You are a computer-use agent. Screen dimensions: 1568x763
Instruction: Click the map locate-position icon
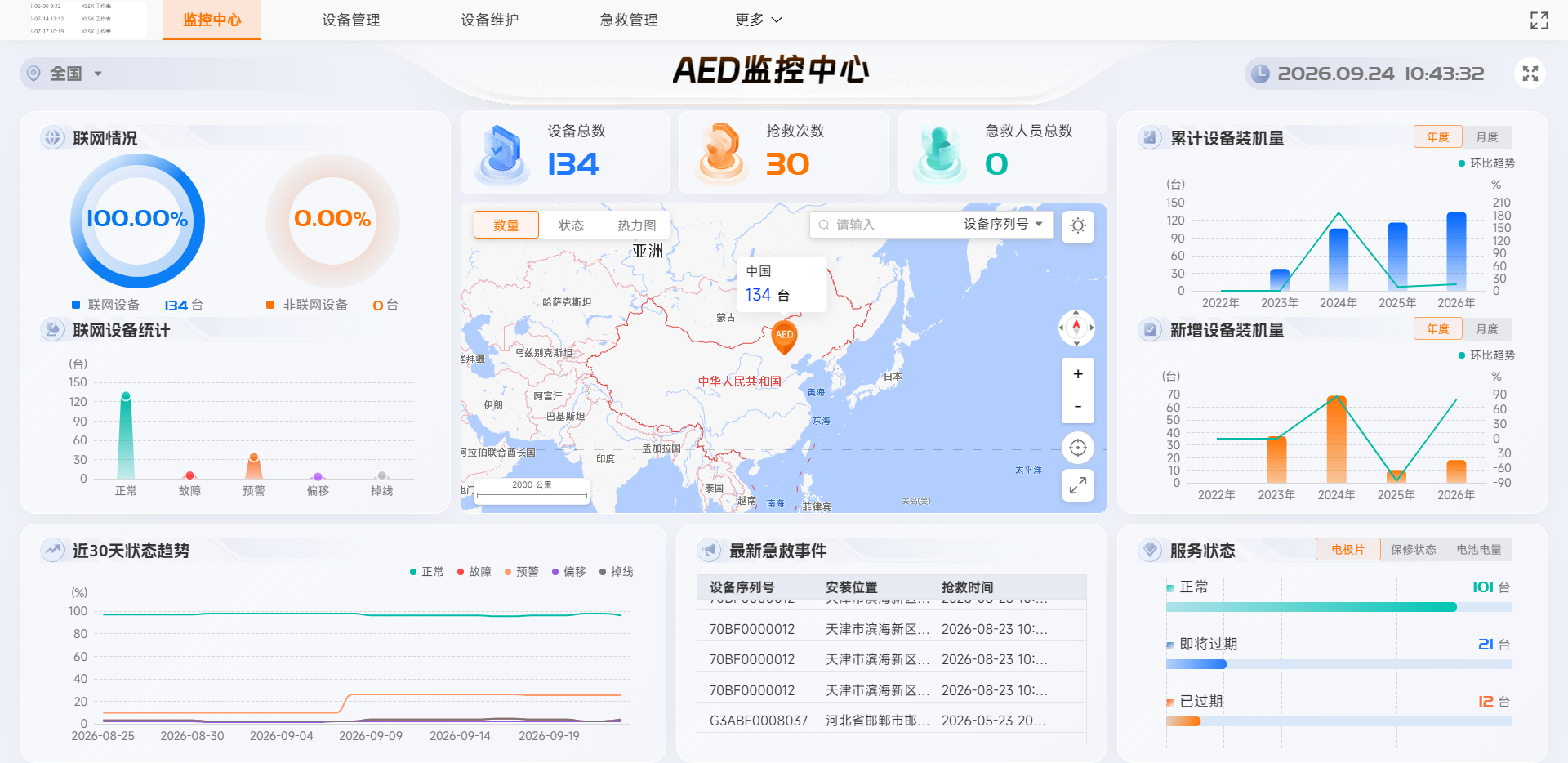1078,448
